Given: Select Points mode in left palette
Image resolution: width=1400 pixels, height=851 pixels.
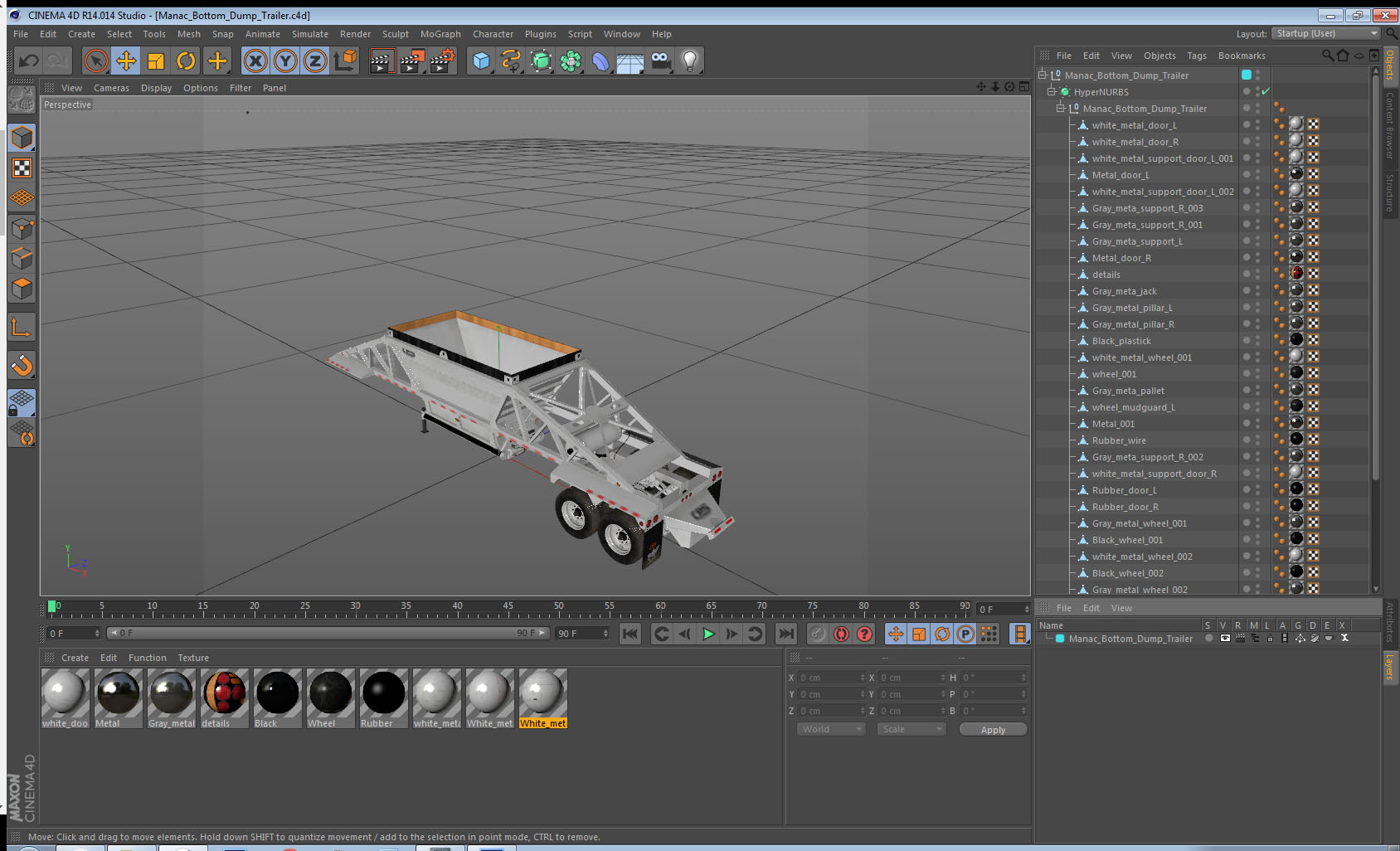Looking at the screenshot, I should 22,229.
